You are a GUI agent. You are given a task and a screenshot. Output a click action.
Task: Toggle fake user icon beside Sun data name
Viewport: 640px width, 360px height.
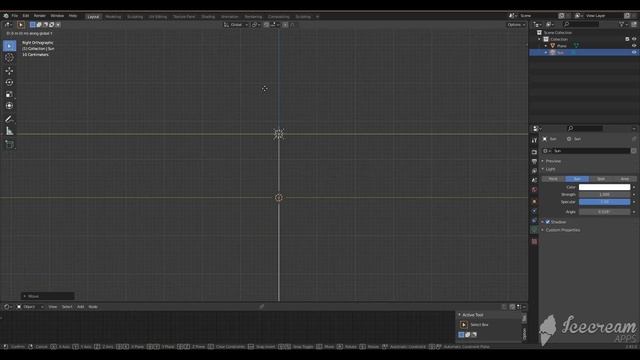(x=633, y=151)
